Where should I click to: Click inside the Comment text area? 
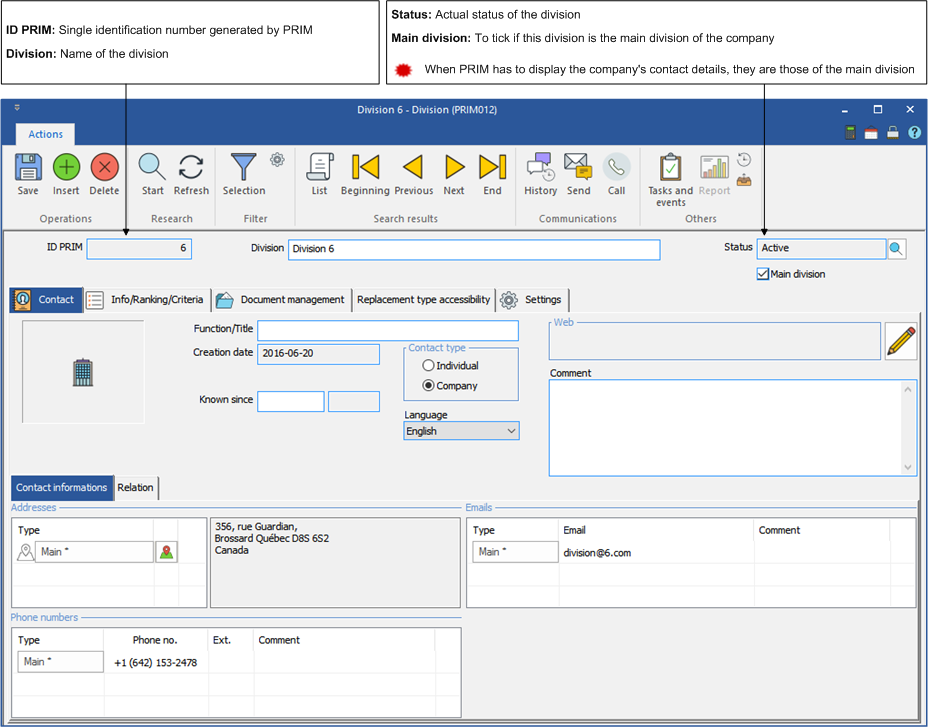click(725, 428)
